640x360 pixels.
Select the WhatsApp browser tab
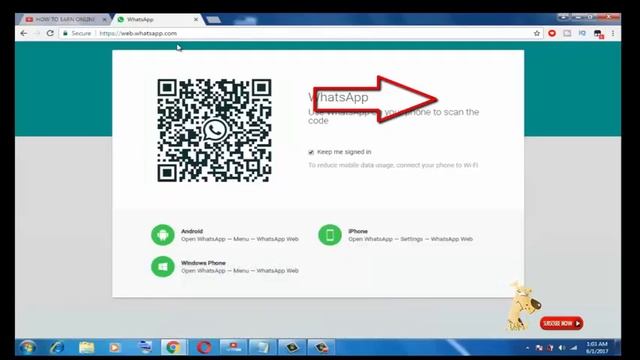click(x=157, y=19)
